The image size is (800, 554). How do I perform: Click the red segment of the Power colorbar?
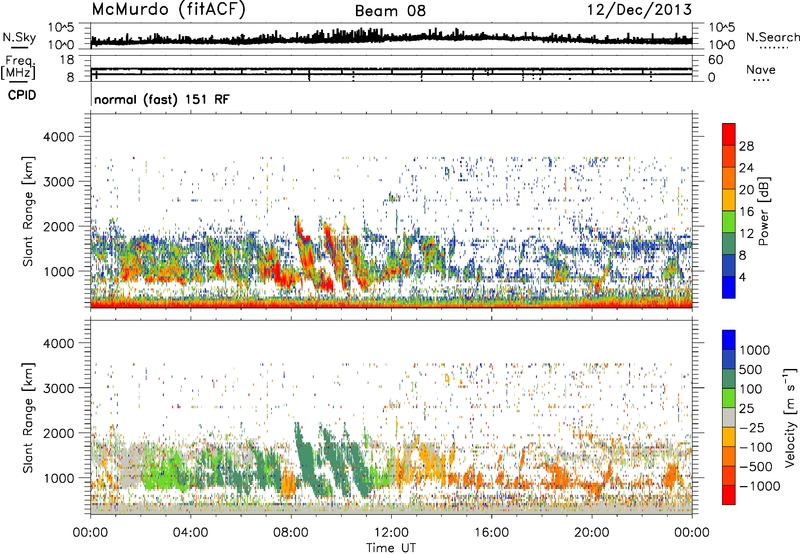(x=729, y=134)
